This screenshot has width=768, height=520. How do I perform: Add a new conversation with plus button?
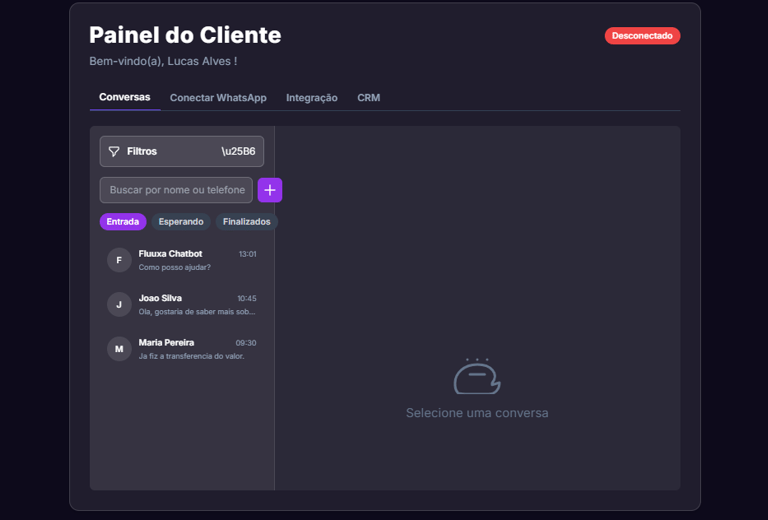coord(270,190)
